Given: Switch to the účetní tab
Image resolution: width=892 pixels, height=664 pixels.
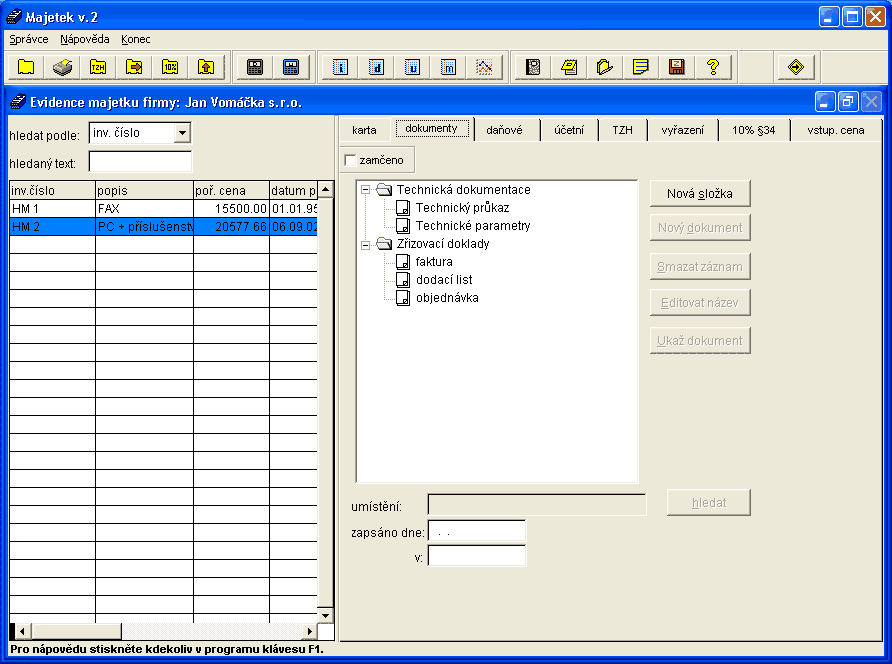Looking at the screenshot, I should click(569, 130).
